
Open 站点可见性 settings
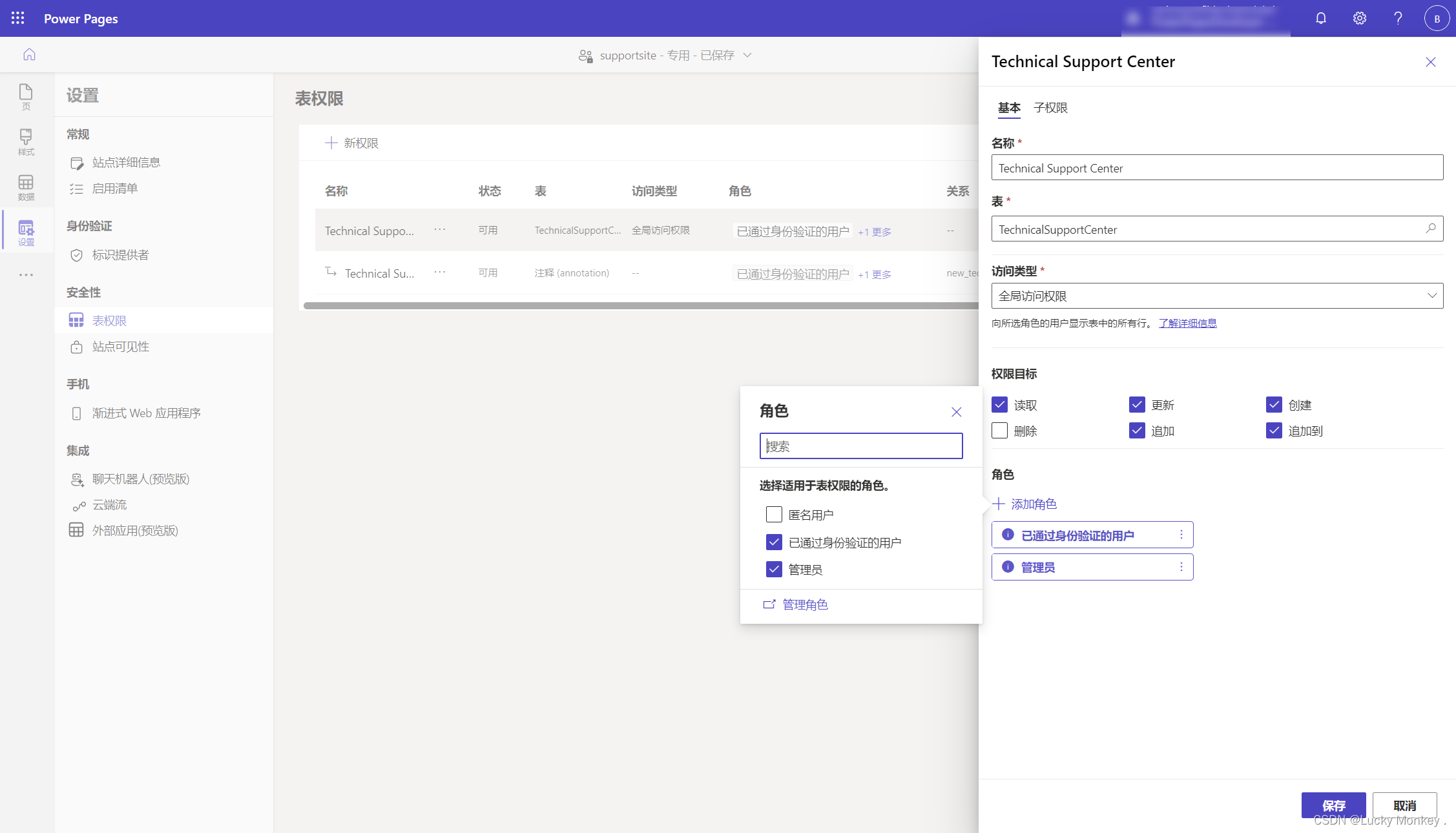(109, 347)
